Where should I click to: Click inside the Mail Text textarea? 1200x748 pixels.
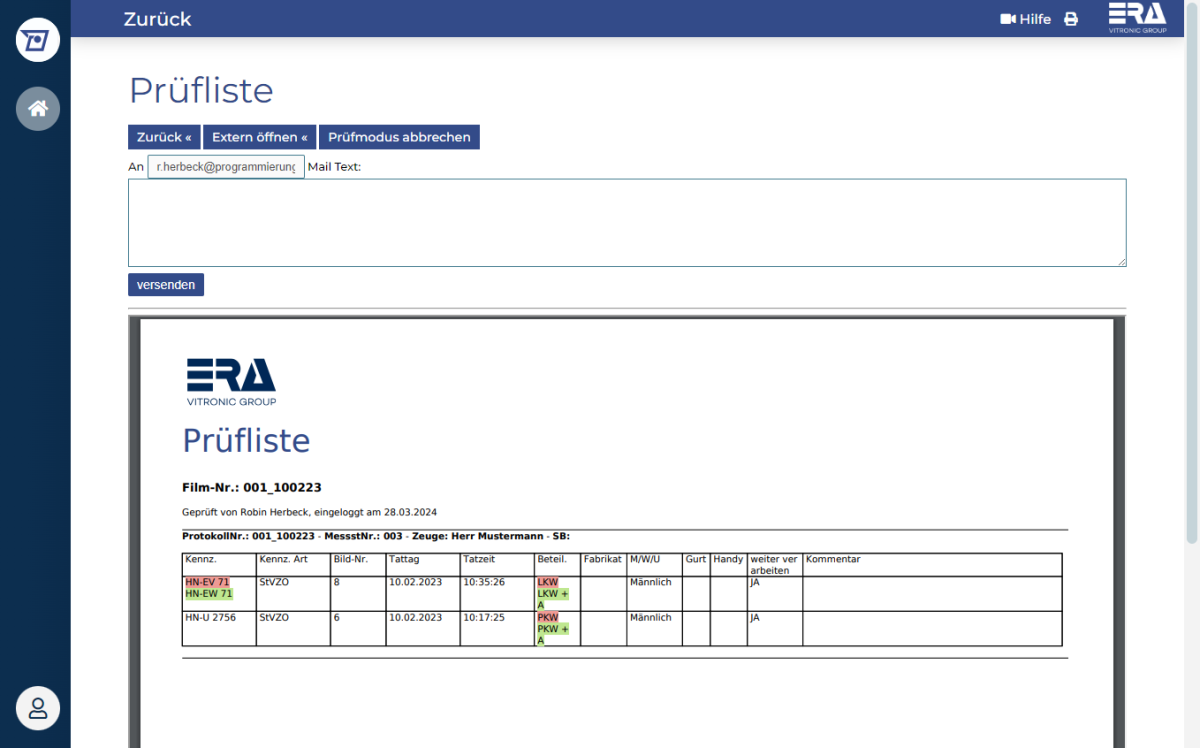(627, 220)
